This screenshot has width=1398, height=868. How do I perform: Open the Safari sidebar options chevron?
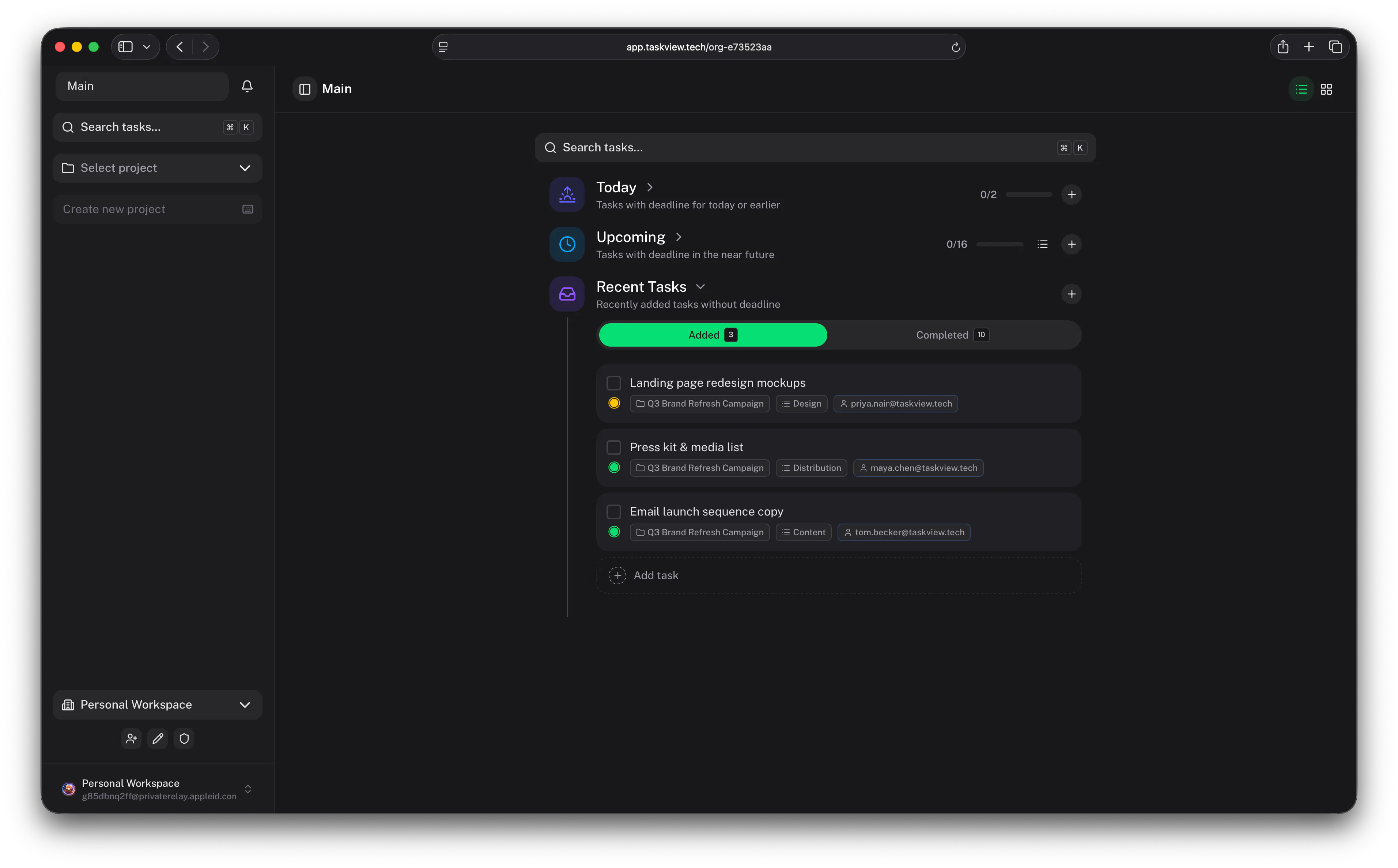[x=146, y=47]
